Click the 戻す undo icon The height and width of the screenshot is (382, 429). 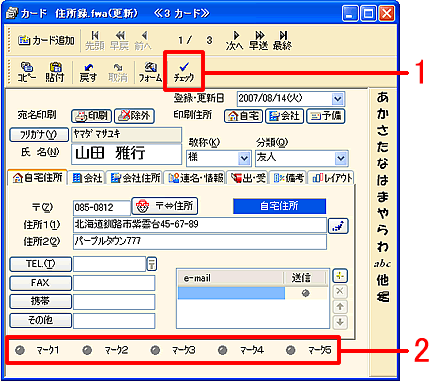(x=88, y=72)
